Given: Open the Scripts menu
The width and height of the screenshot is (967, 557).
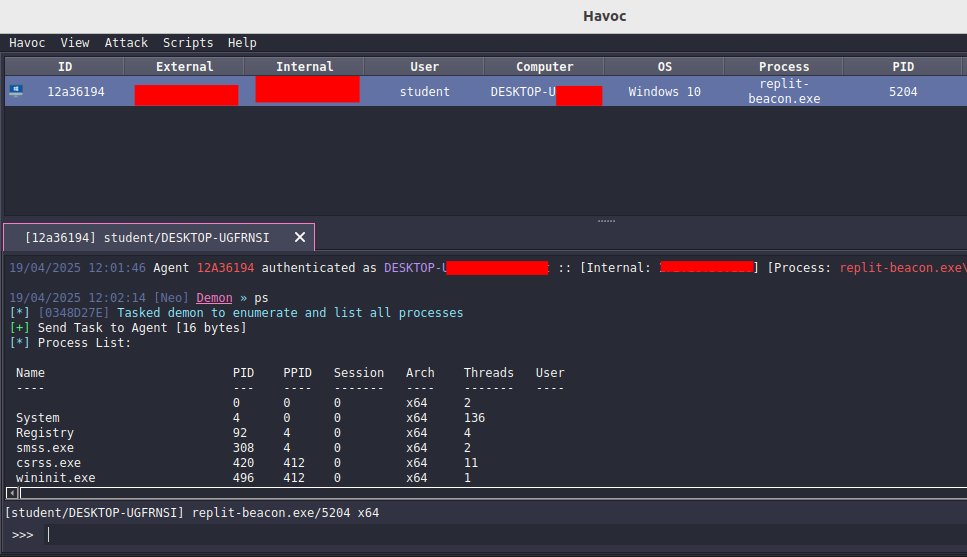Looking at the screenshot, I should (188, 43).
